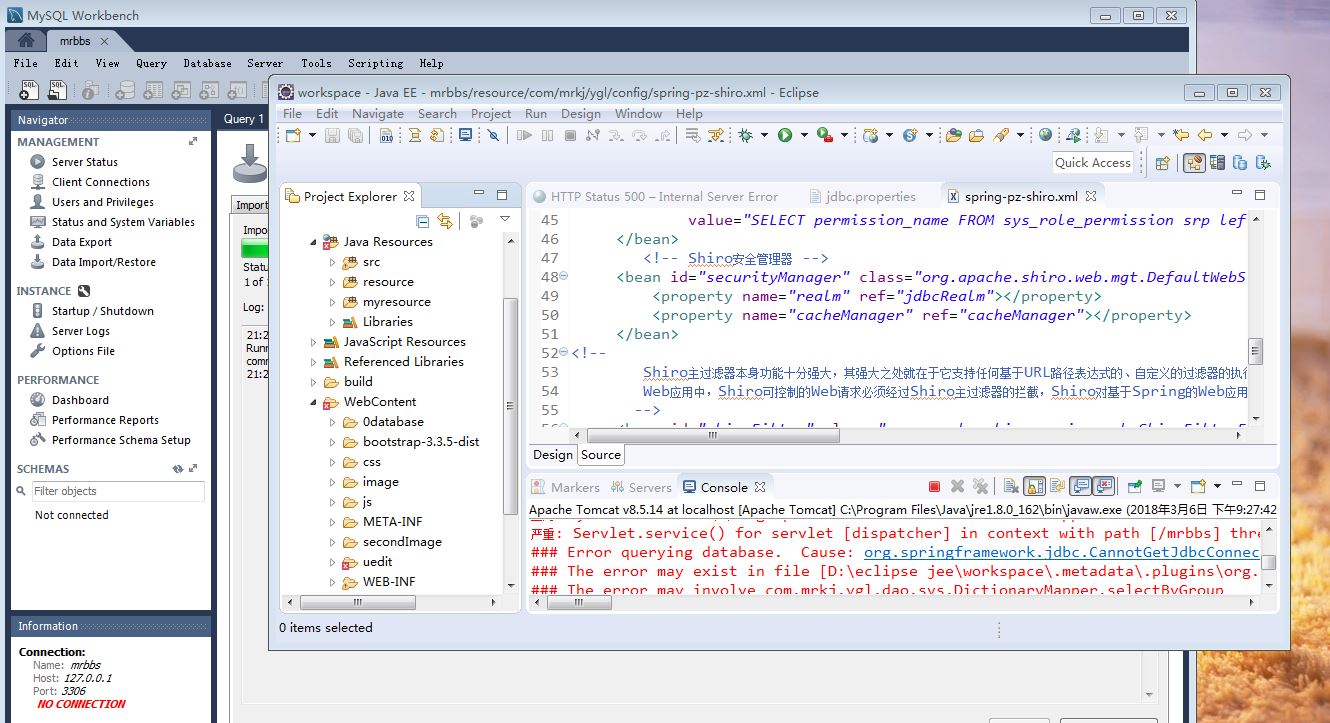
Task: Open Eclipse Debug bug icon
Action: pyautogui.click(x=745, y=135)
